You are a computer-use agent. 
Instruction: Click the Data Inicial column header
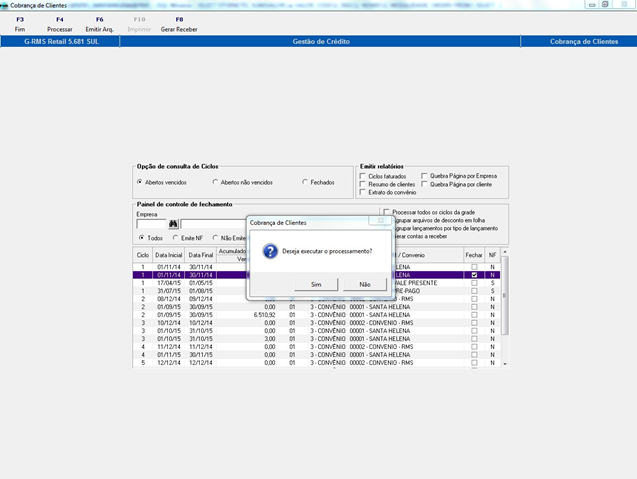coord(169,255)
